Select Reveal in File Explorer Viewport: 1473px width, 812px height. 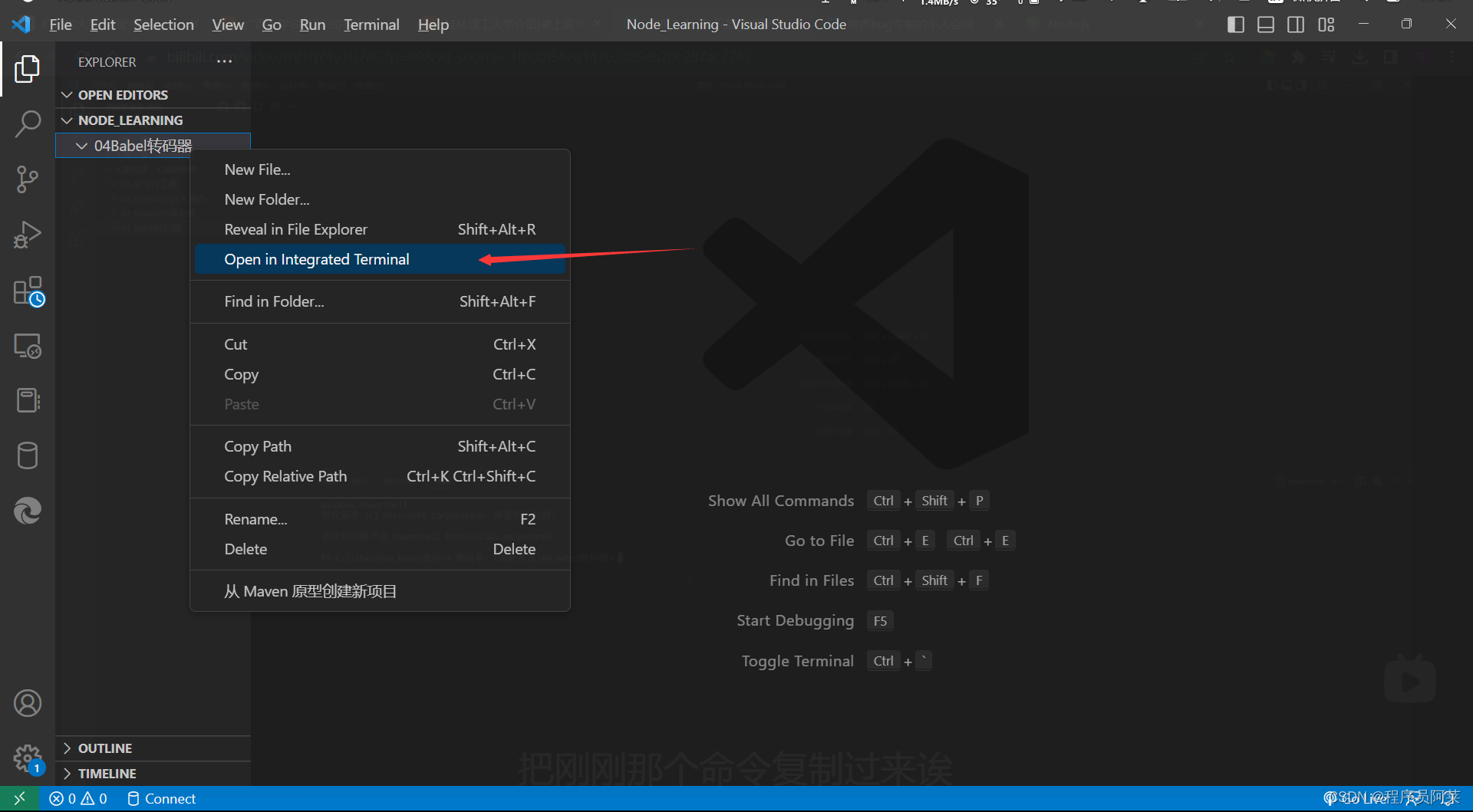380,229
